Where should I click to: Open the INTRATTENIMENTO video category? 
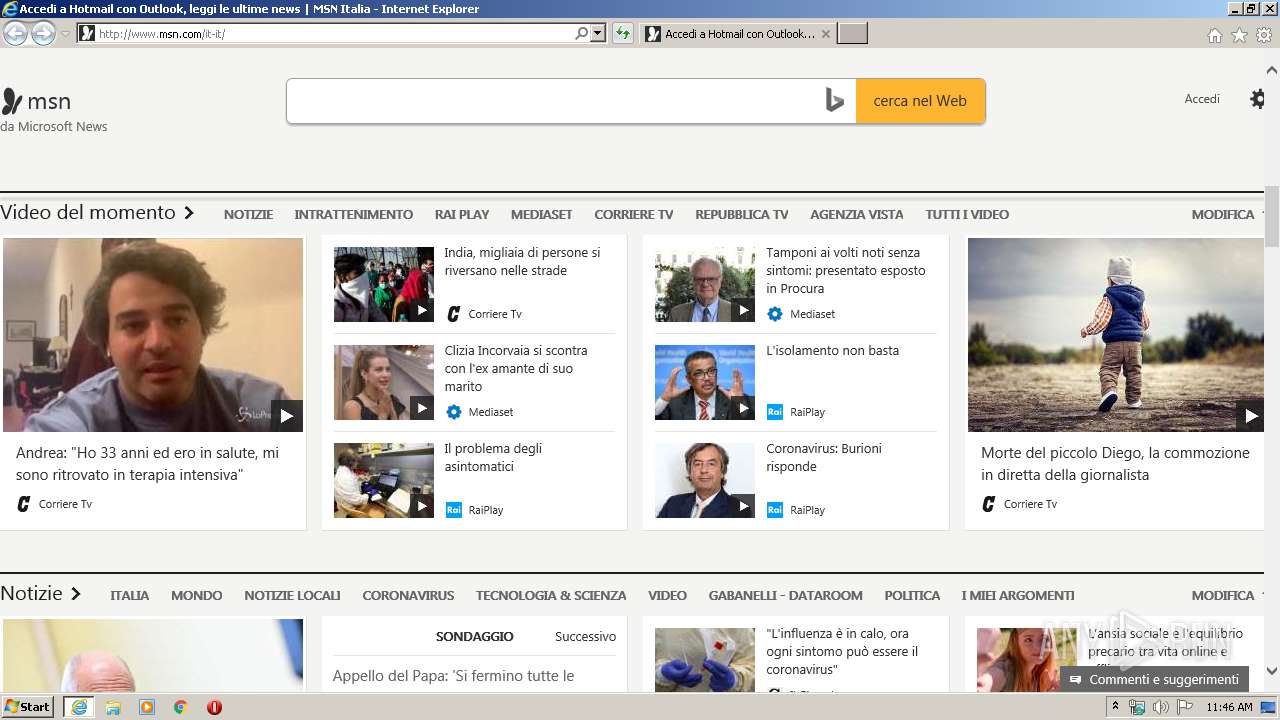[x=353, y=214]
